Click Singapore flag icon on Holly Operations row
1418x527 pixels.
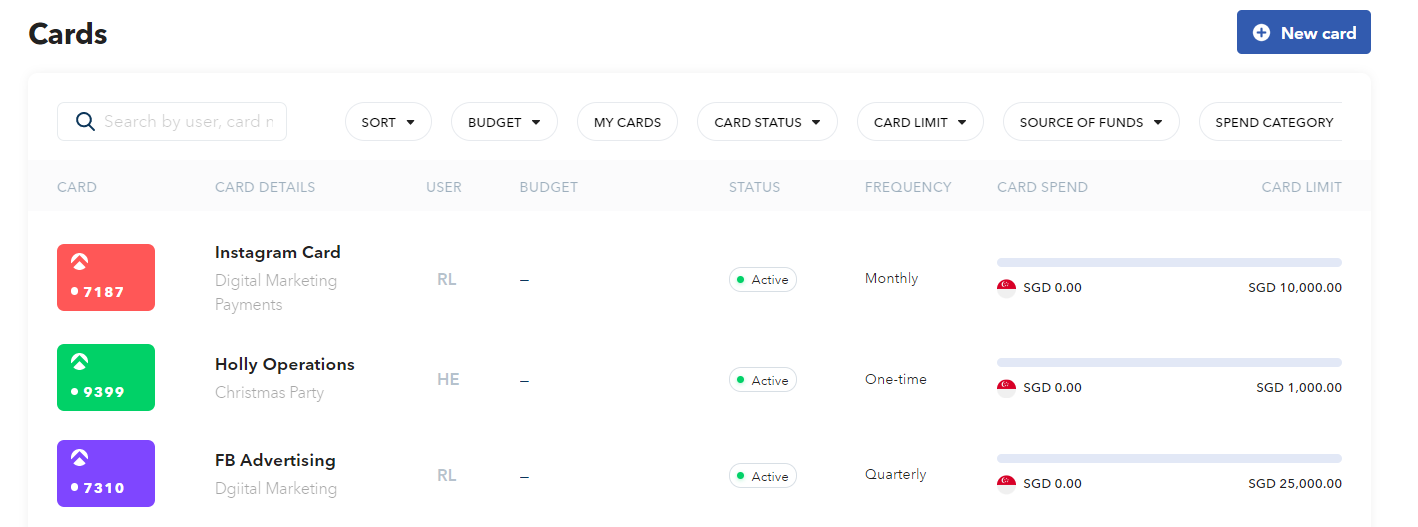1007,388
